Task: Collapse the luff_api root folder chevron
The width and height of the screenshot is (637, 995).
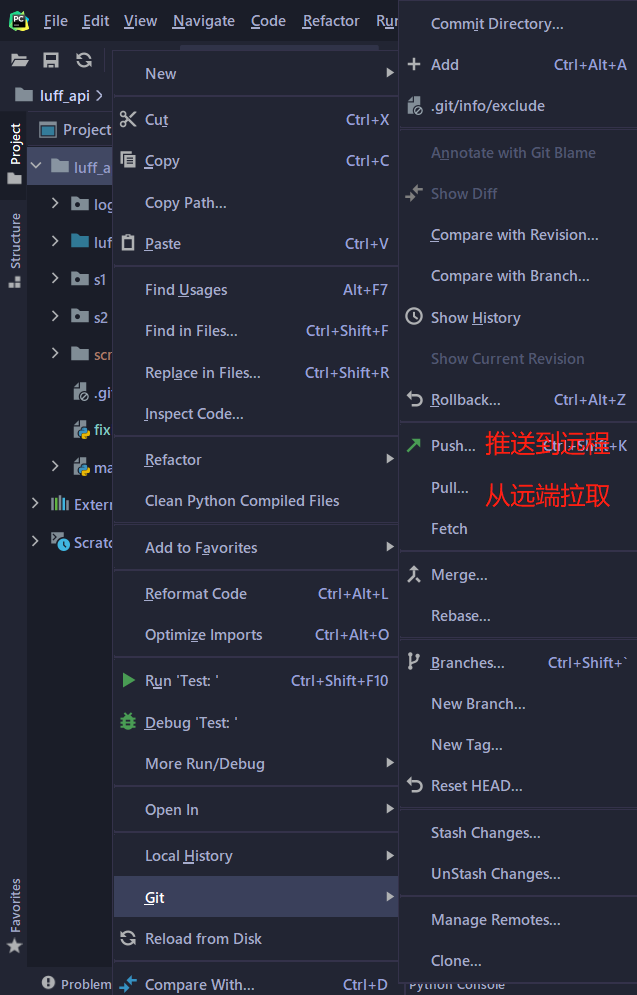Action: pos(36,166)
